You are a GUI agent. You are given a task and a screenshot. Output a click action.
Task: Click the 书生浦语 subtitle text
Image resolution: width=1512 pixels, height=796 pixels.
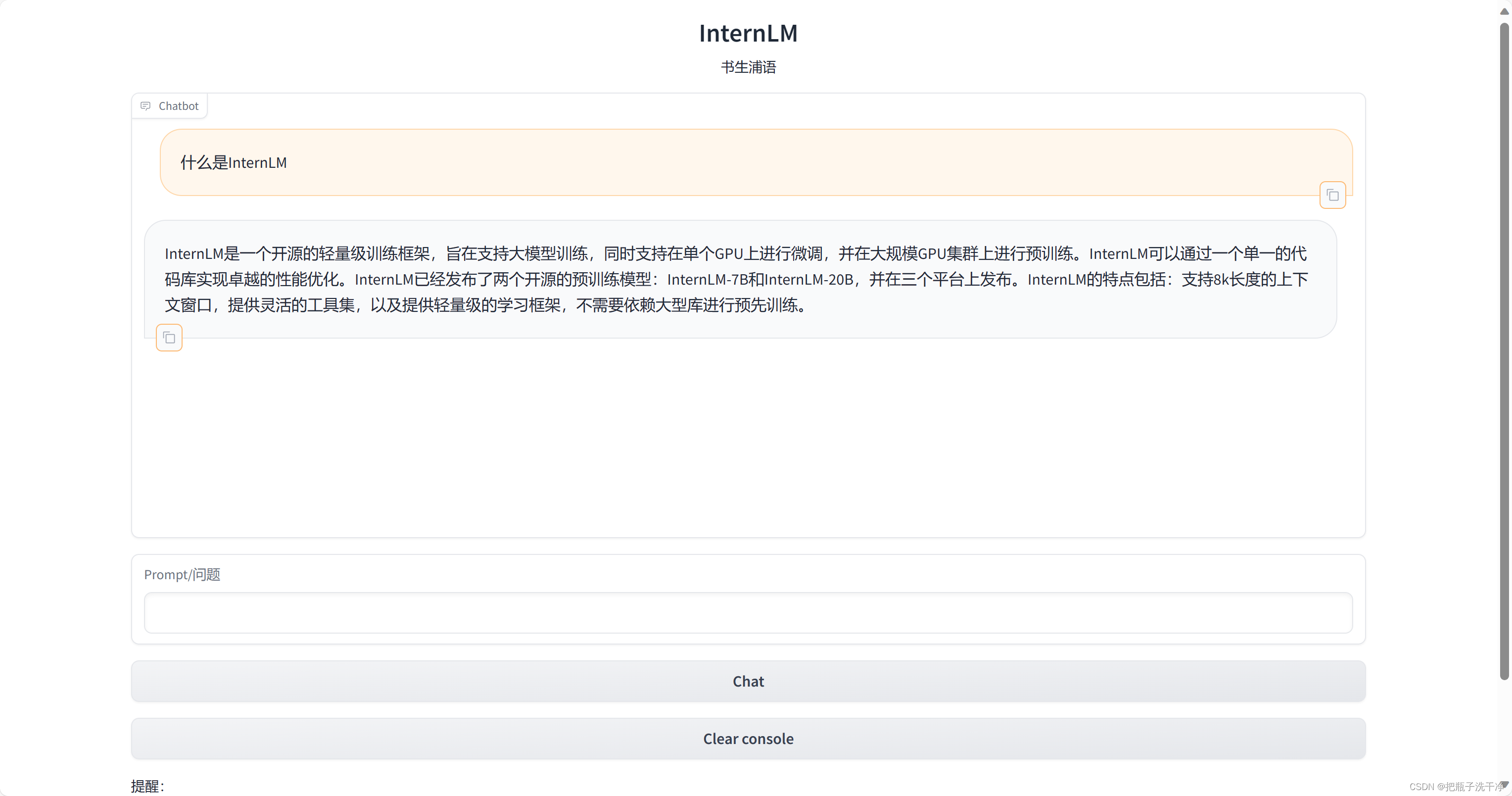748,67
